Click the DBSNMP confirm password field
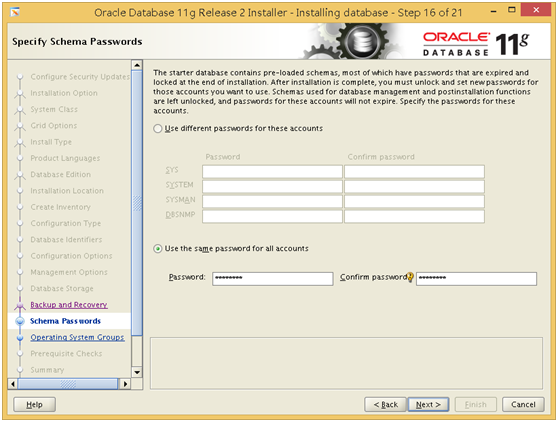Viewport: 558px width, 422px height. [414, 216]
